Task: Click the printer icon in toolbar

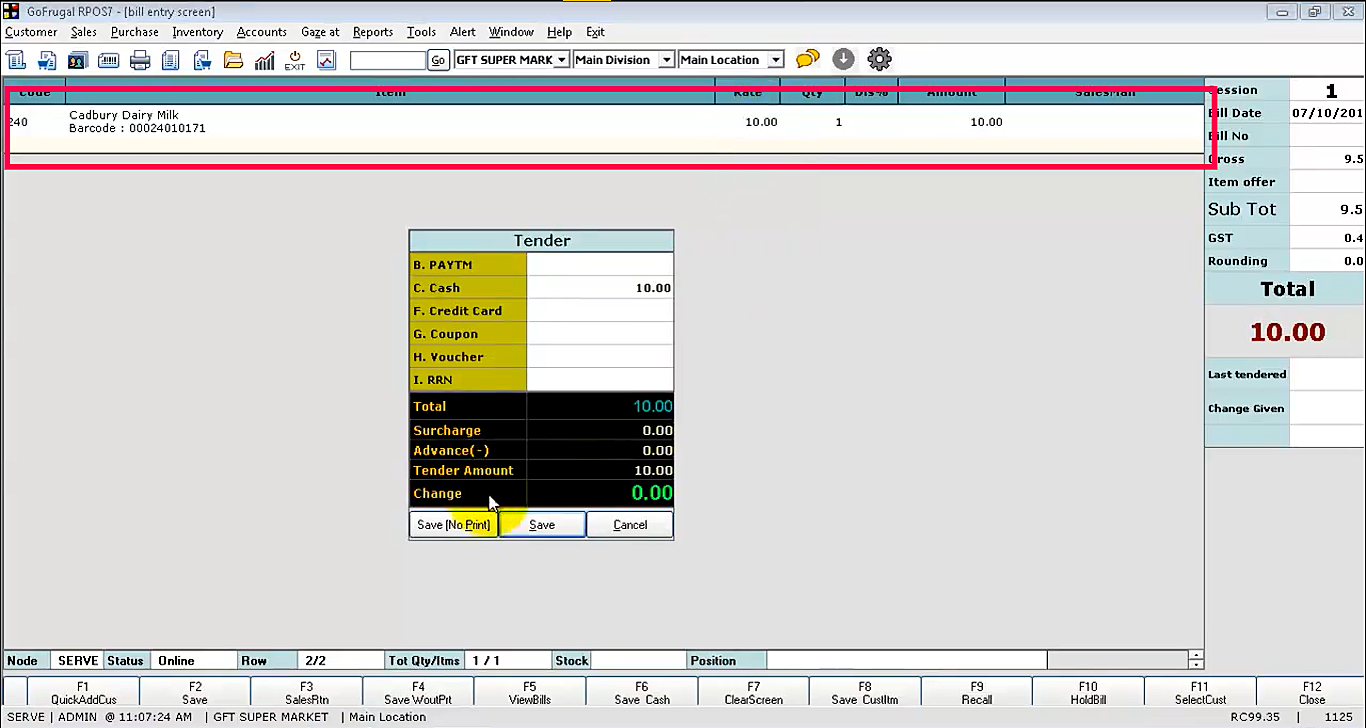Action: pos(140,60)
